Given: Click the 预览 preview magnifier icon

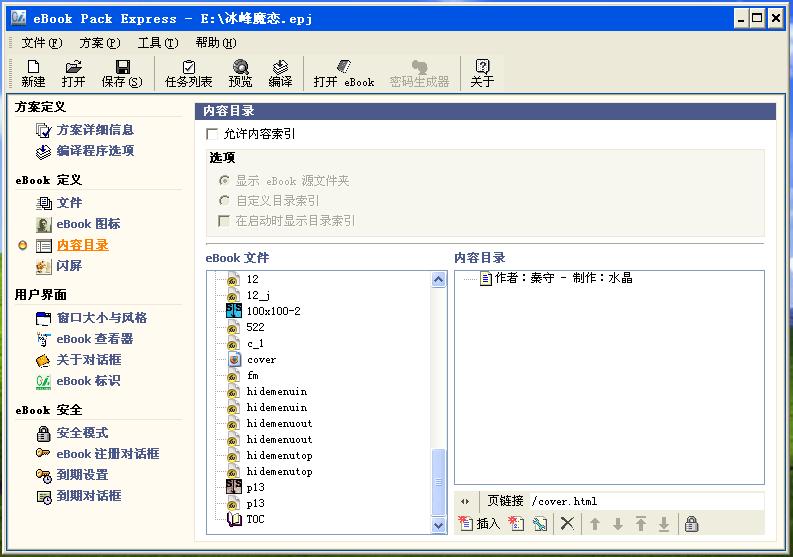Looking at the screenshot, I should click(x=240, y=74).
